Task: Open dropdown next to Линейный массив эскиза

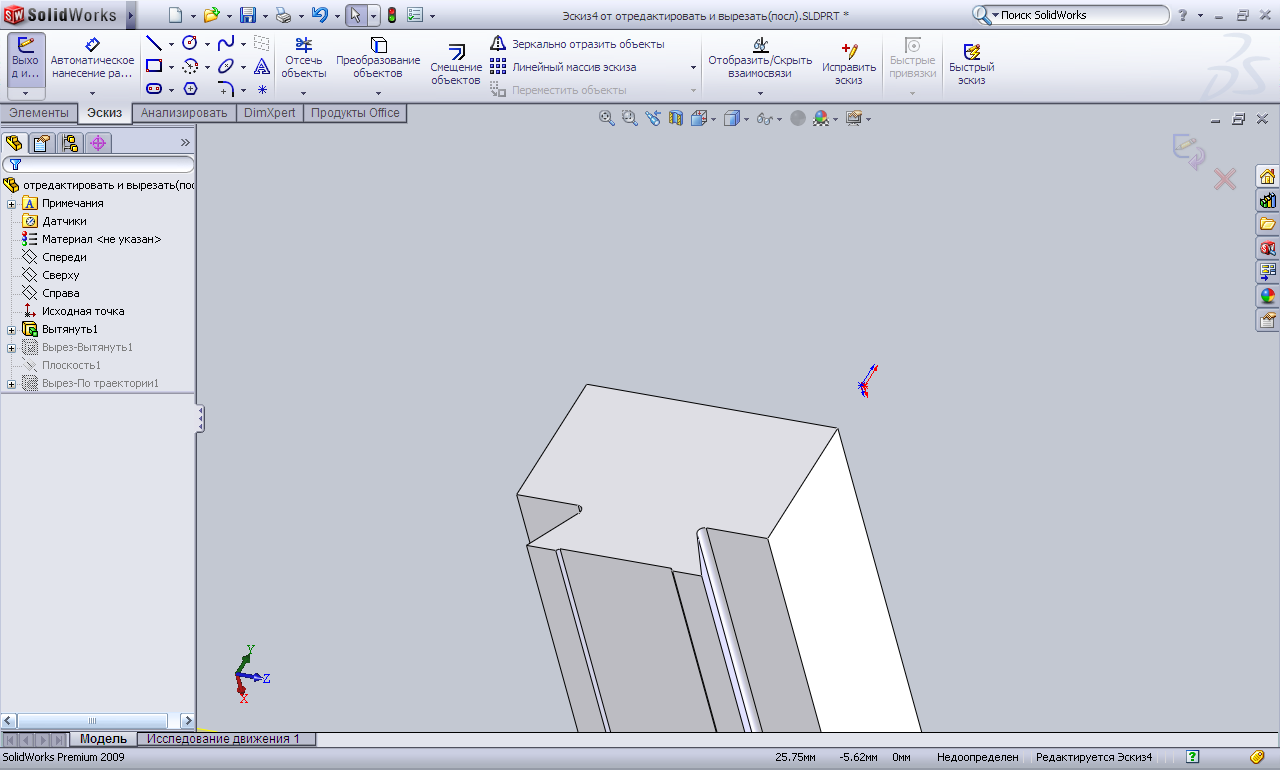Action: point(693,67)
